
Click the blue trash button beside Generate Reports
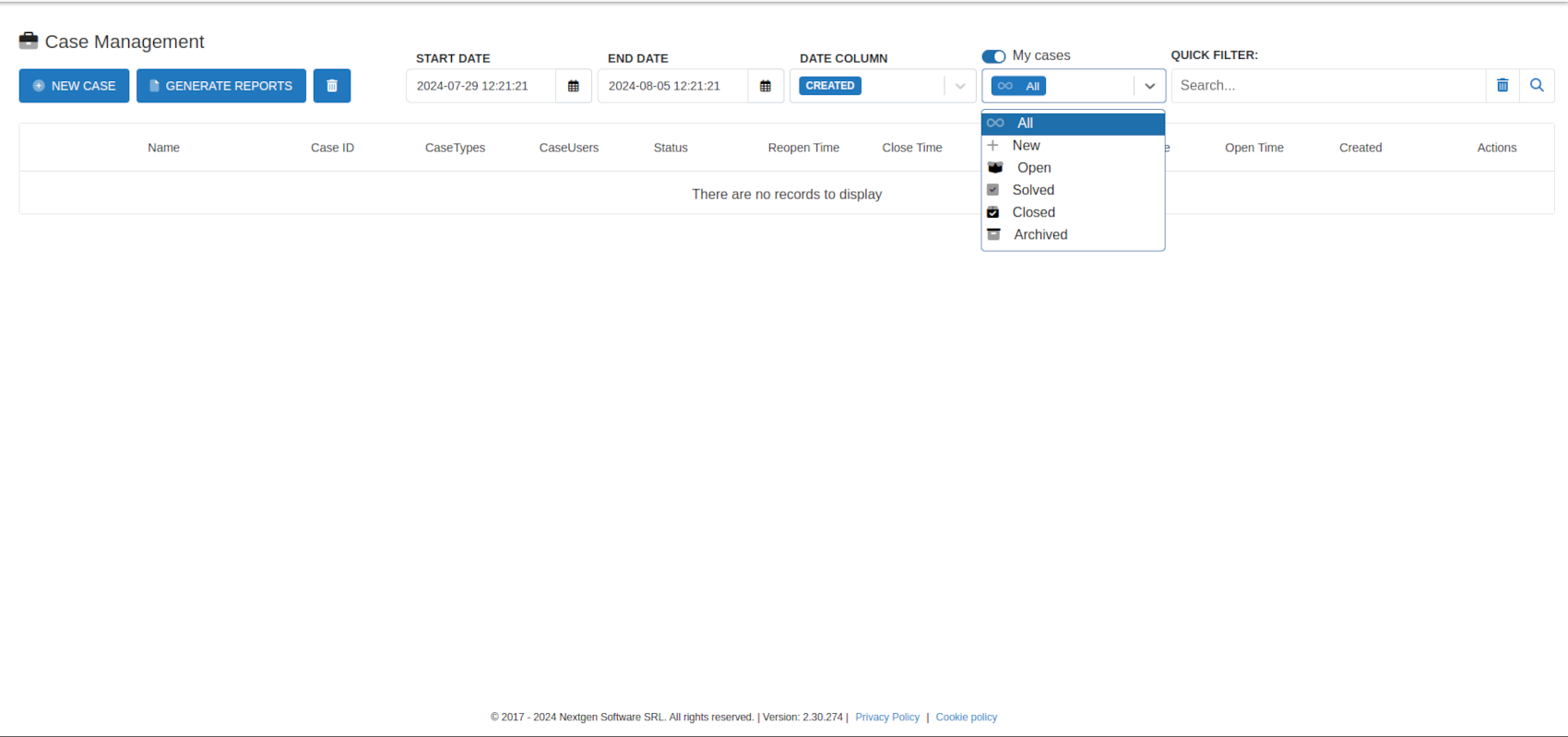pyautogui.click(x=332, y=86)
